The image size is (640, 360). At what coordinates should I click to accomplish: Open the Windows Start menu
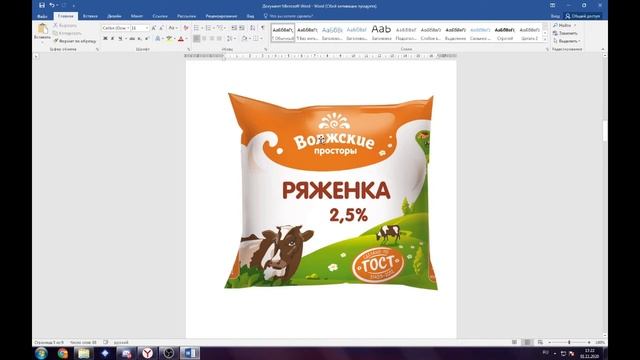click(x=41, y=353)
